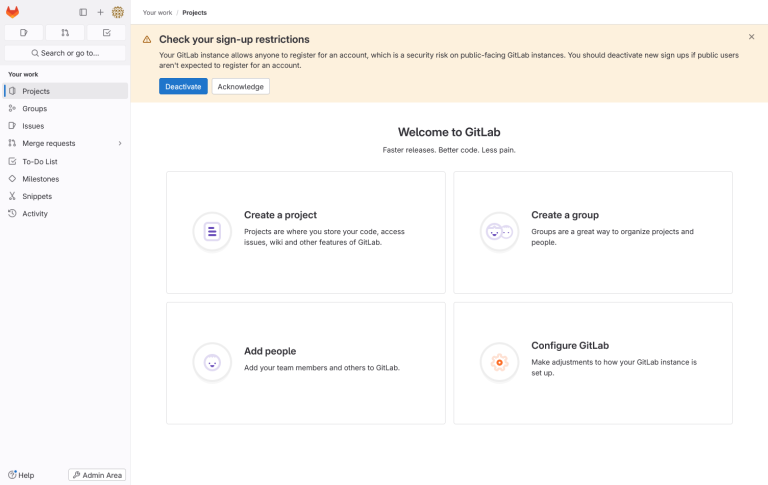Click the Deactivate sign-ups button
768x485 pixels.
pyautogui.click(x=183, y=87)
